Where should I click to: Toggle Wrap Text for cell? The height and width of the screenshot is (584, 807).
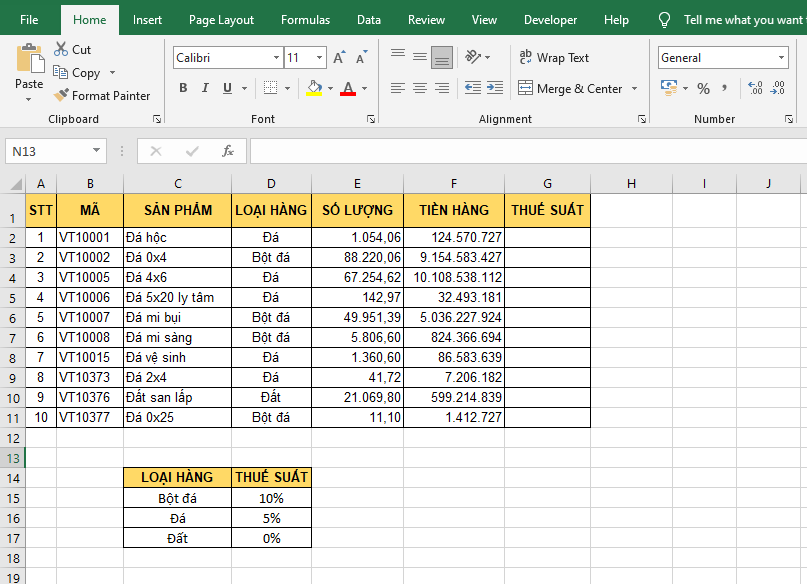(554, 58)
